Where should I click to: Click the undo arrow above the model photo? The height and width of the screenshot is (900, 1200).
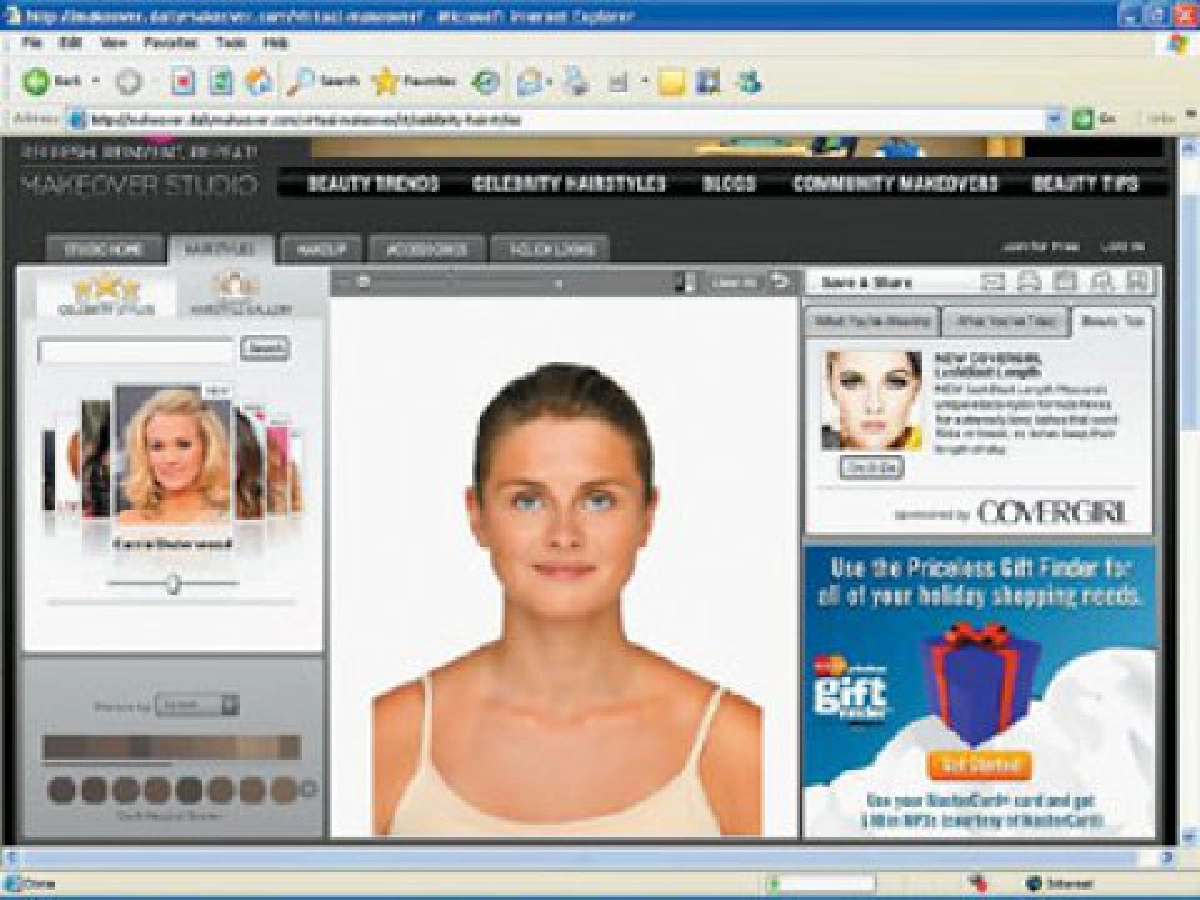(779, 282)
